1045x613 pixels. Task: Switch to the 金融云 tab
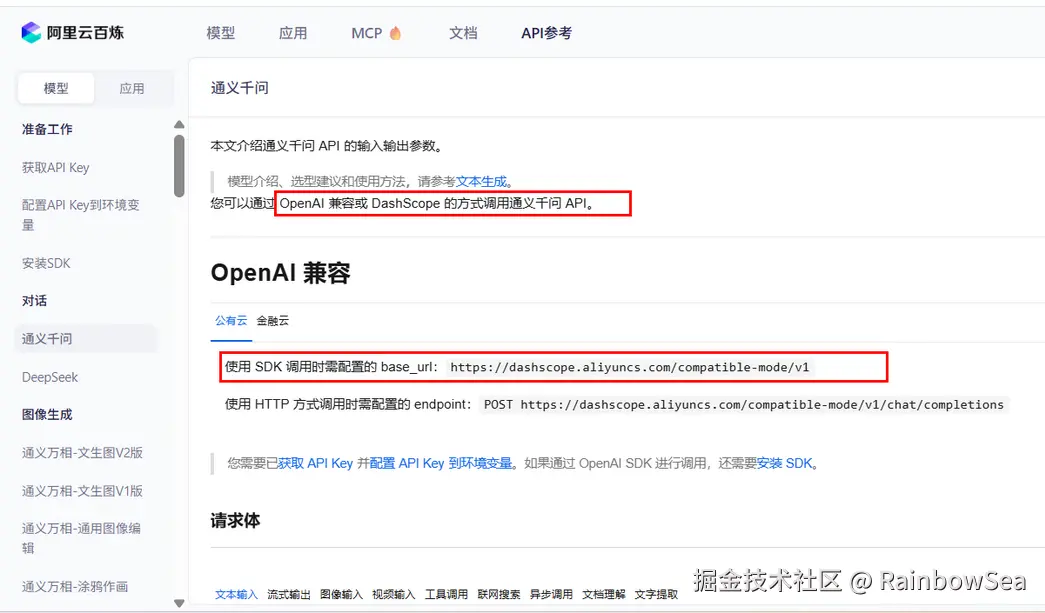pos(273,320)
